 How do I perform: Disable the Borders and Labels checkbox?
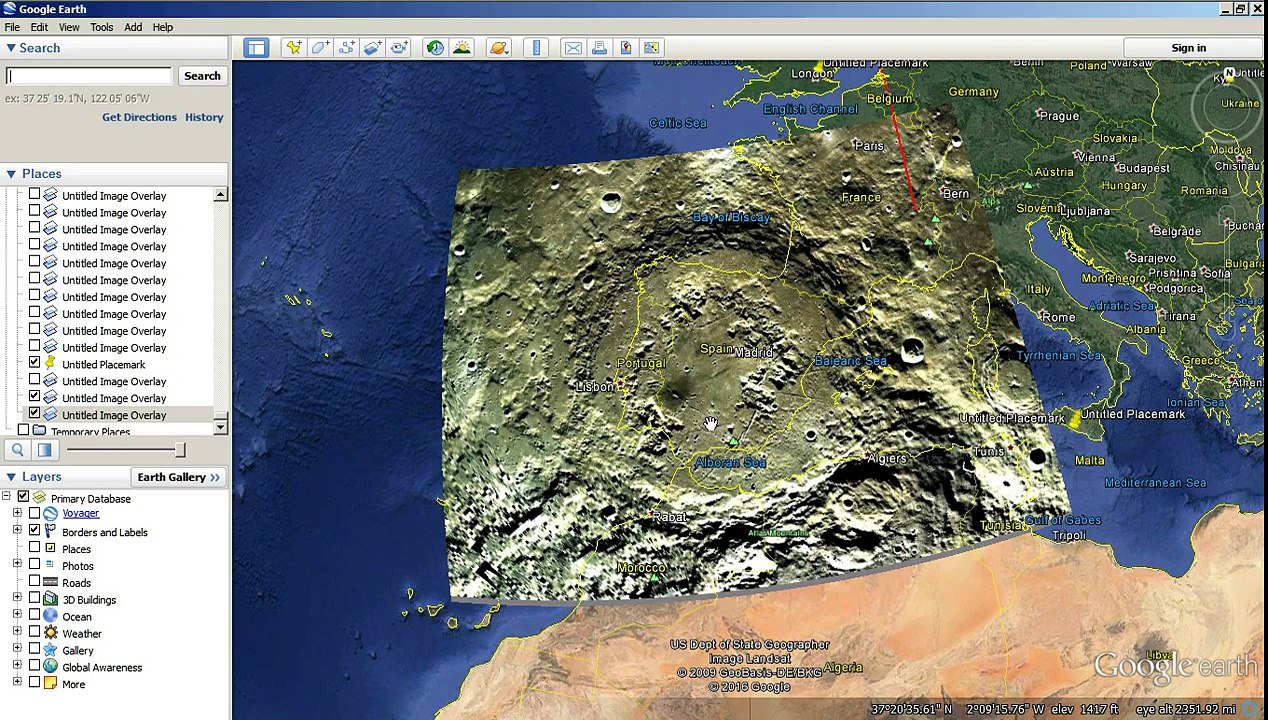pyautogui.click(x=34, y=531)
